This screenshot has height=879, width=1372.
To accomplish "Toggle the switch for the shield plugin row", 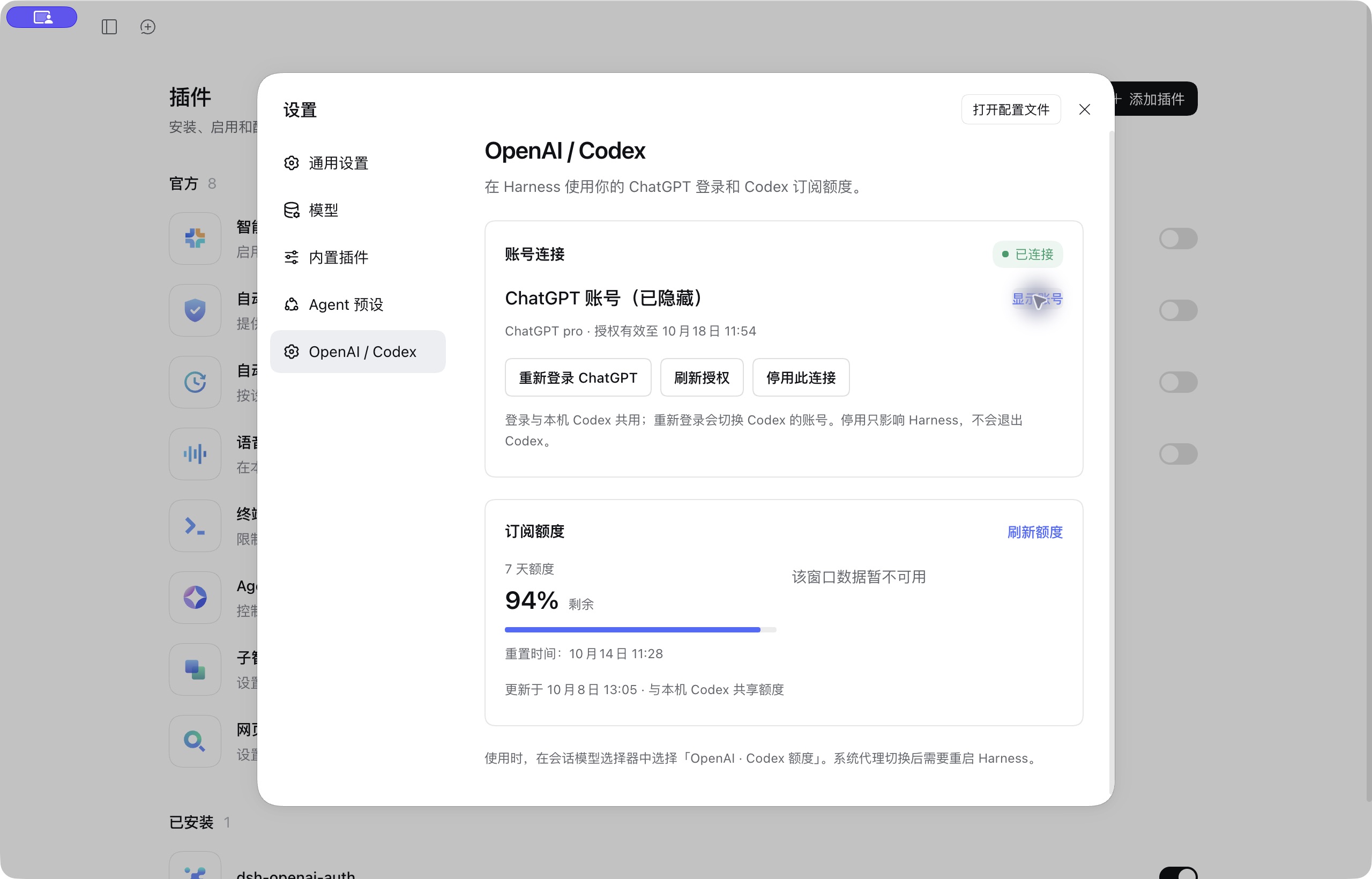I will [x=1178, y=310].
